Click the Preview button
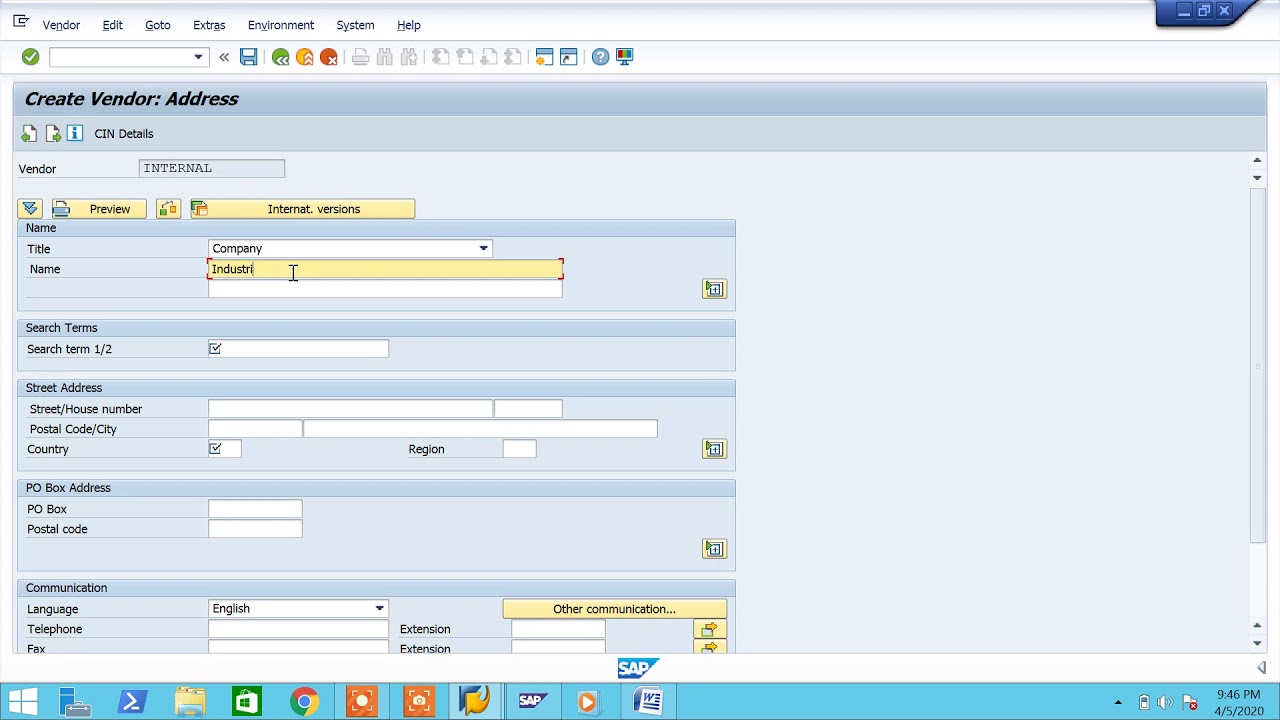Screen dimensions: 1280x720 point(99,208)
